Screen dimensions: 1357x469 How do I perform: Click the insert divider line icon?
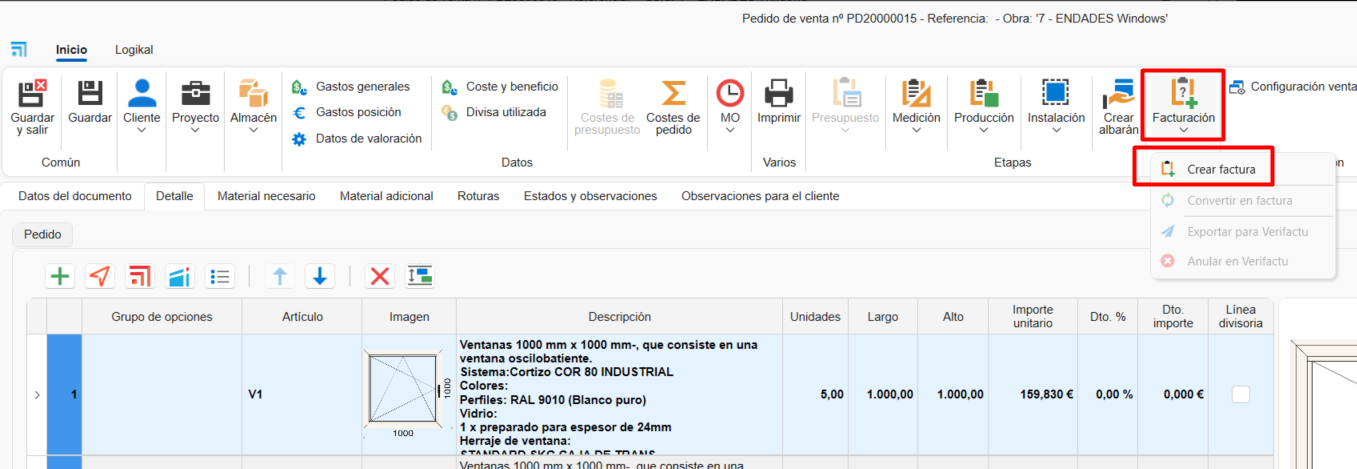420,277
